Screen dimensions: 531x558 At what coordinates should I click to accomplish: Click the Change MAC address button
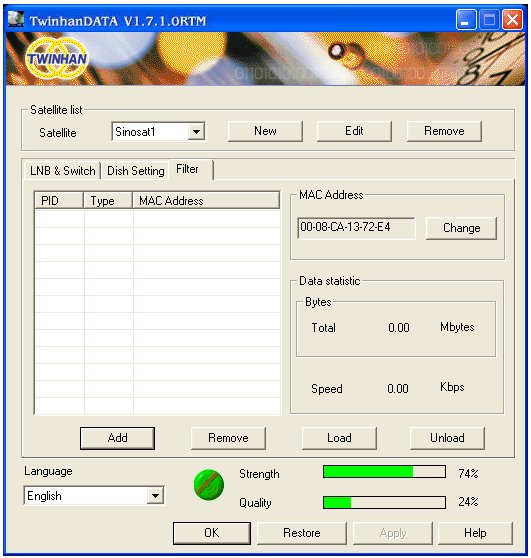pyautogui.click(x=461, y=228)
